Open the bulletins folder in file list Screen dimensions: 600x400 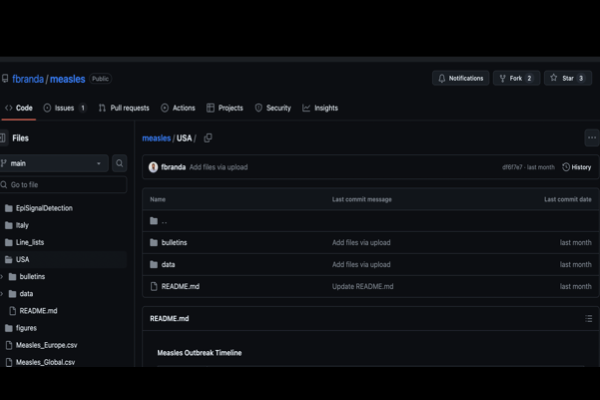[x=174, y=242]
